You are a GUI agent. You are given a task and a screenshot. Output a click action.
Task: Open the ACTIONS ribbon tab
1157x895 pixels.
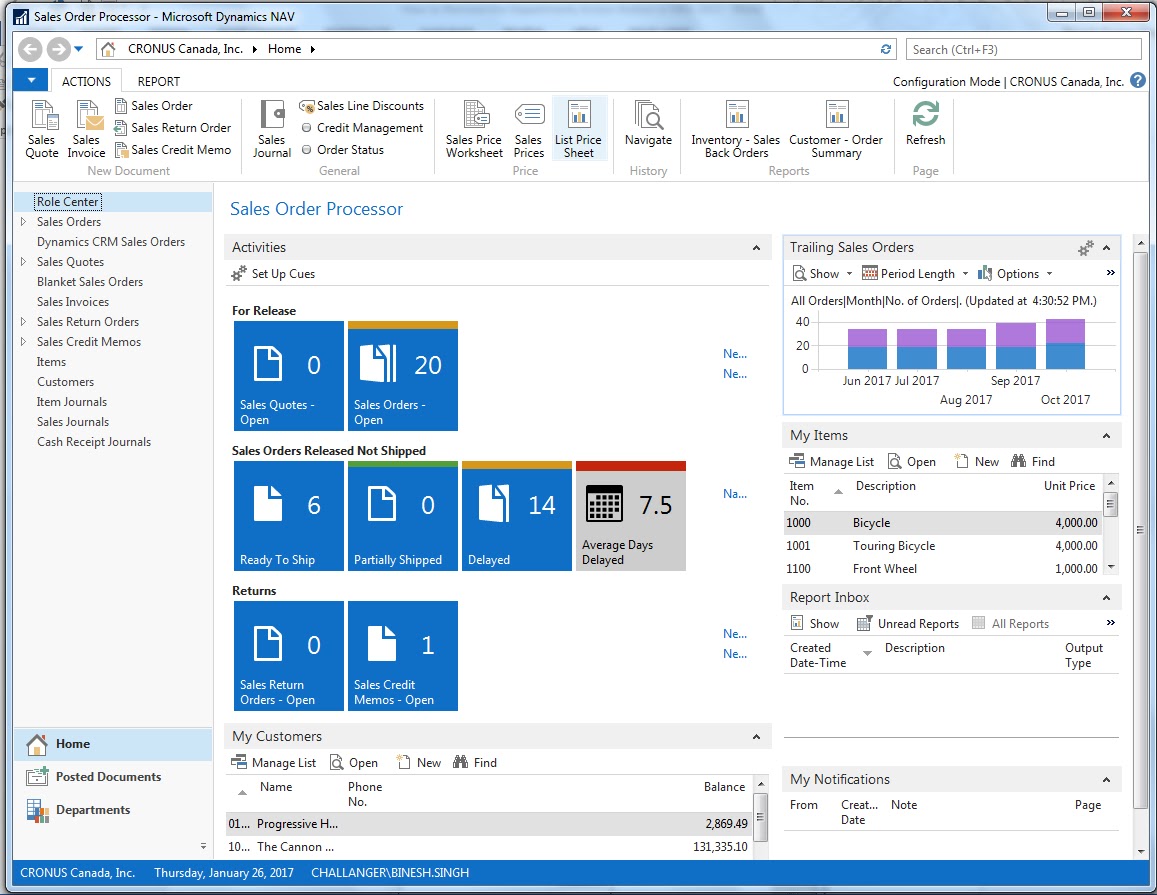point(86,81)
